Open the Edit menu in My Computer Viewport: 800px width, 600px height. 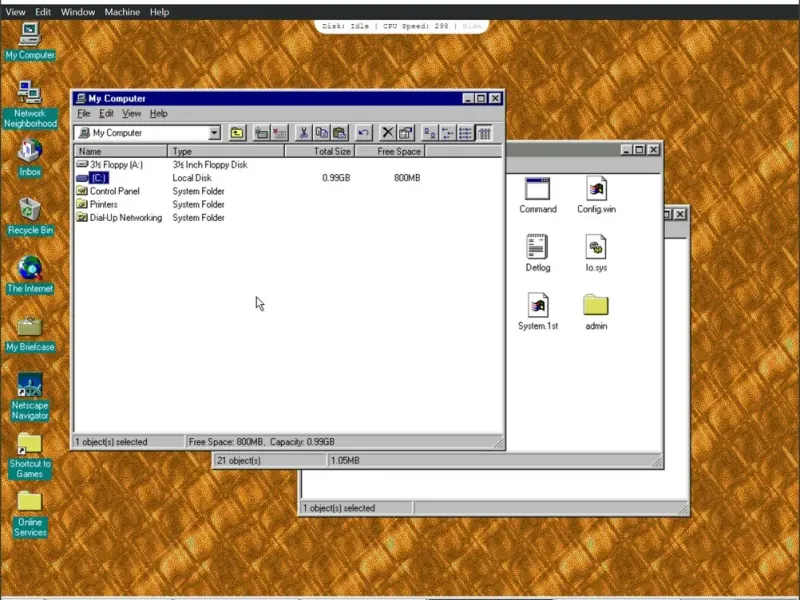click(106, 113)
